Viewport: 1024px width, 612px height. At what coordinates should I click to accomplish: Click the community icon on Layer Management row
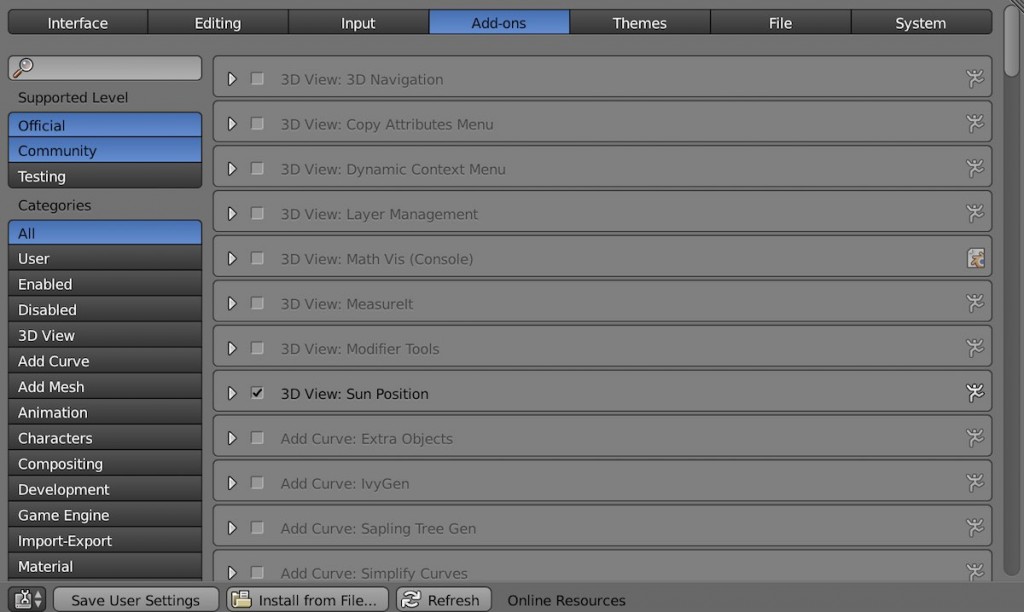pyautogui.click(x=974, y=213)
